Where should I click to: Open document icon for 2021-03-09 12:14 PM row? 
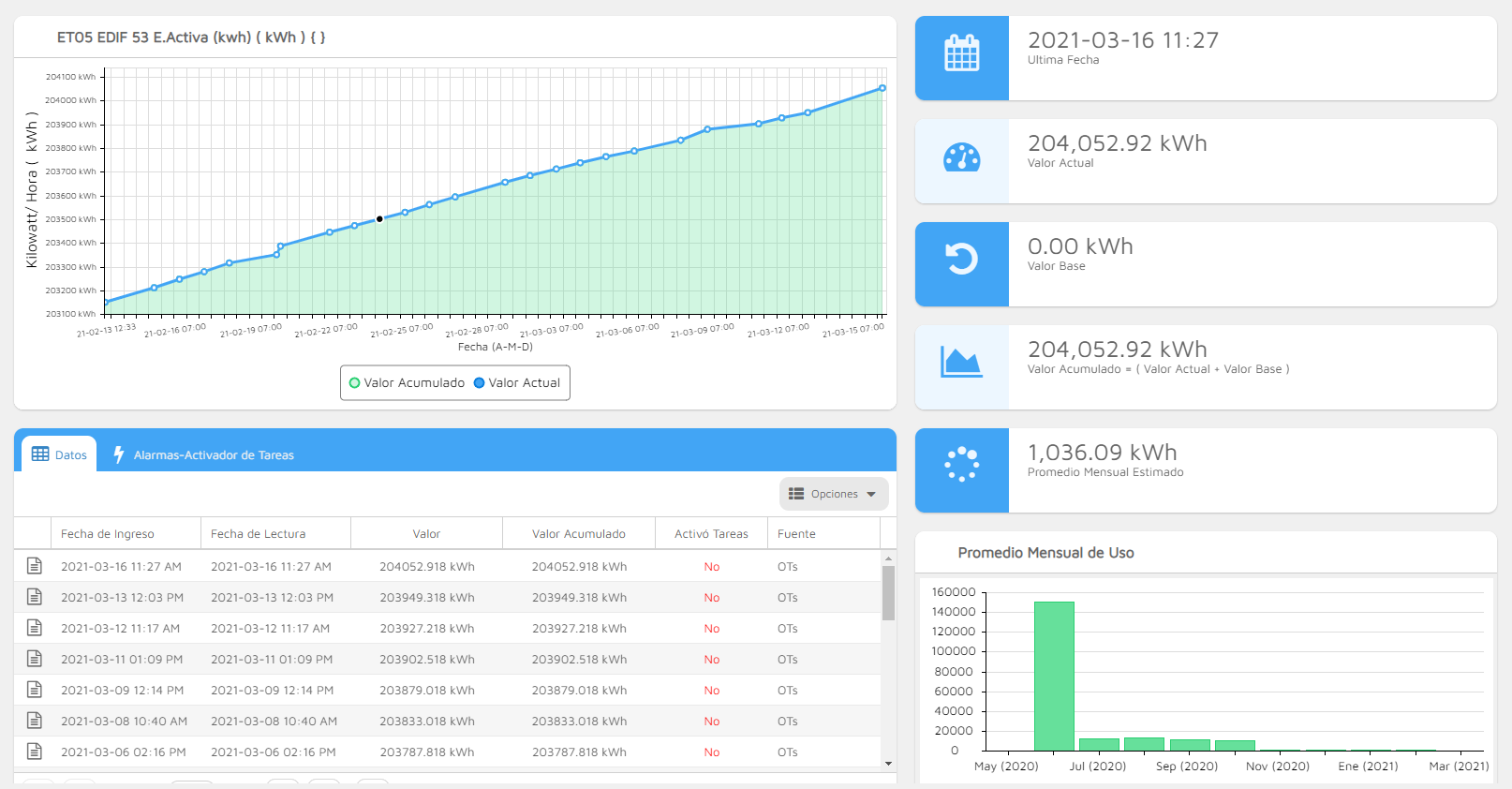point(35,690)
